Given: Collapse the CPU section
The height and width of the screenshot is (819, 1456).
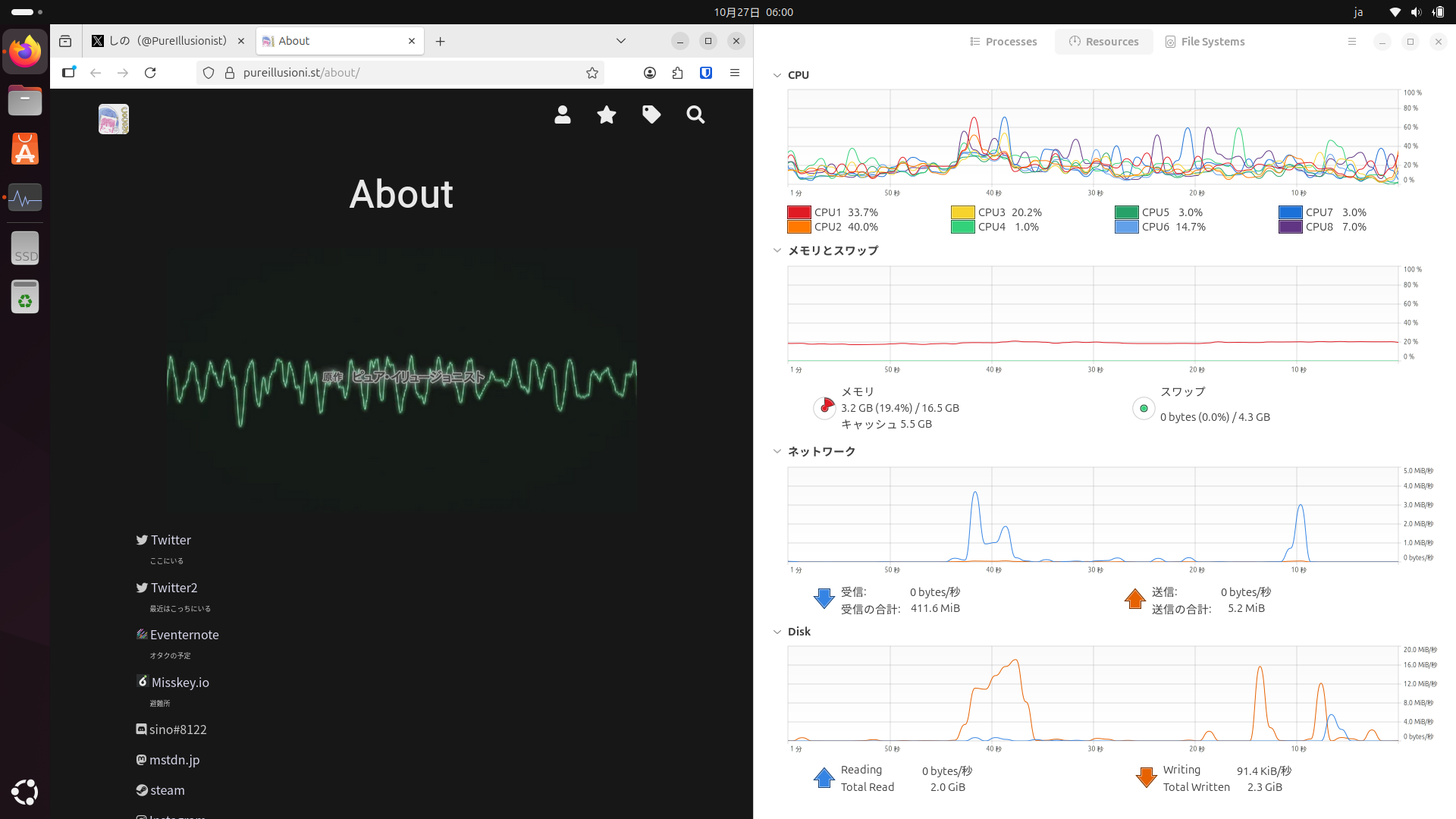Looking at the screenshot, I should [777, 75].
